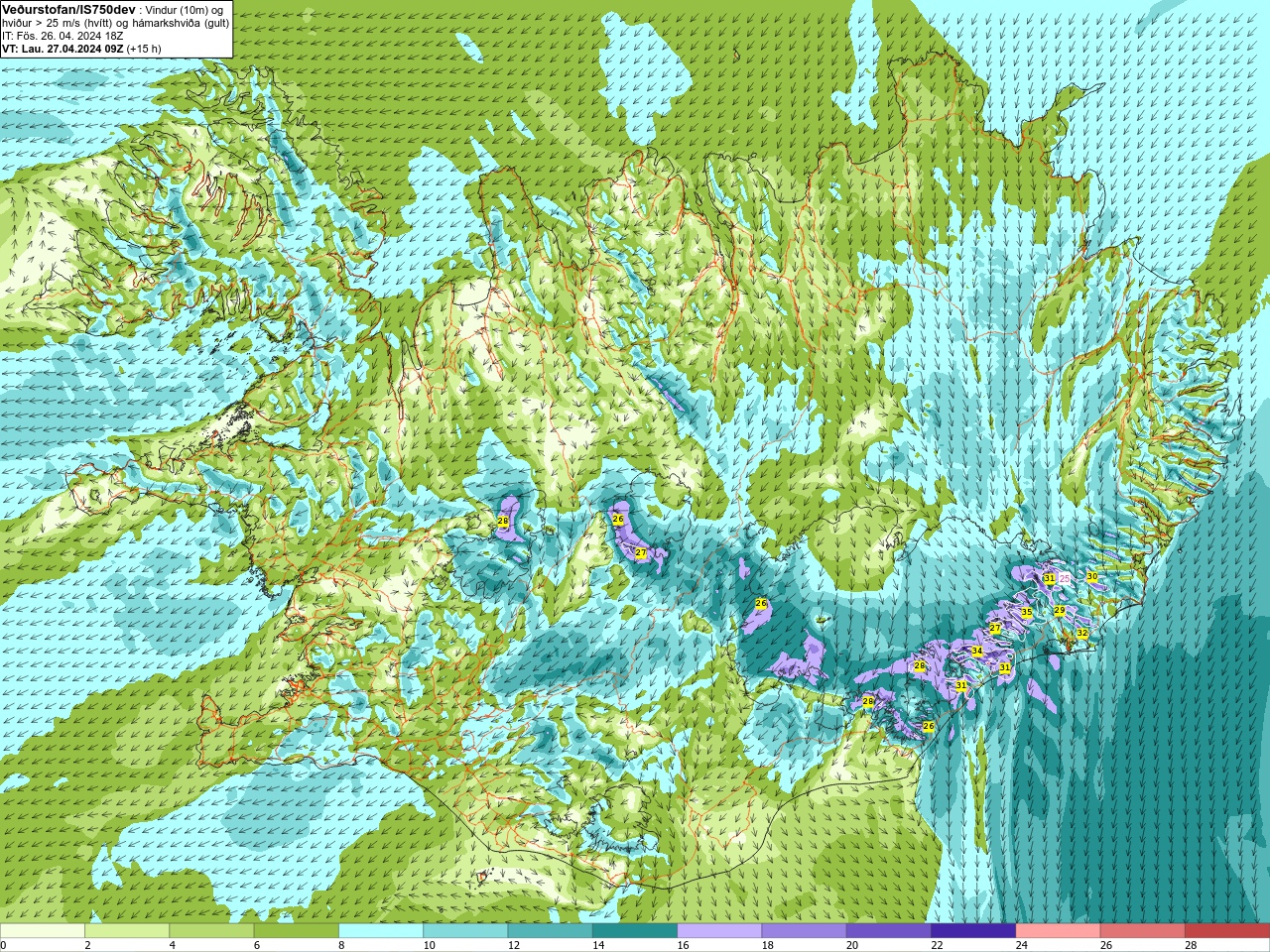The height and width of the screenshot is (952, 1270).
Task: Click the white 25 gust label
Action: click(1065, 578)
